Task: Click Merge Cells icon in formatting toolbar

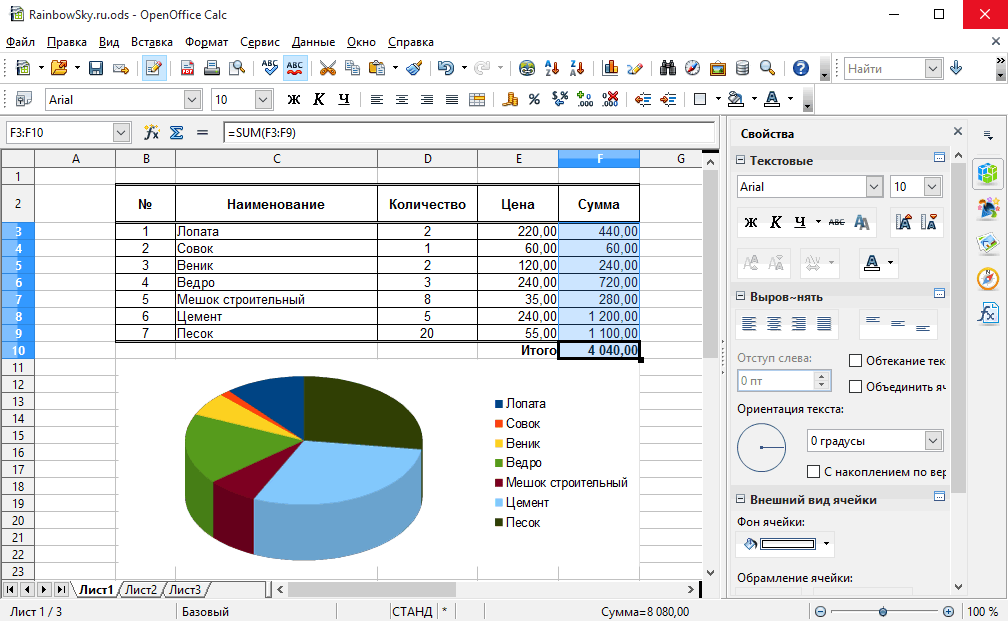Action: tap(477, 100)
